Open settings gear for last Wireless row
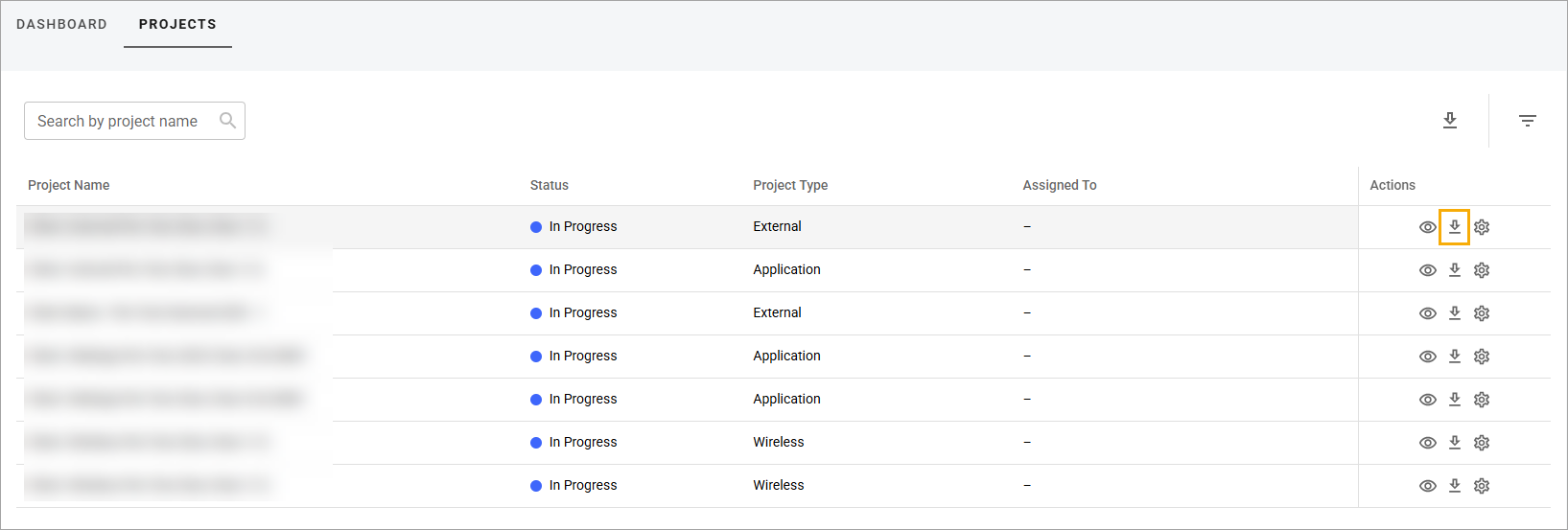Screen dimensions: 1568x530 coord(1482,486)
